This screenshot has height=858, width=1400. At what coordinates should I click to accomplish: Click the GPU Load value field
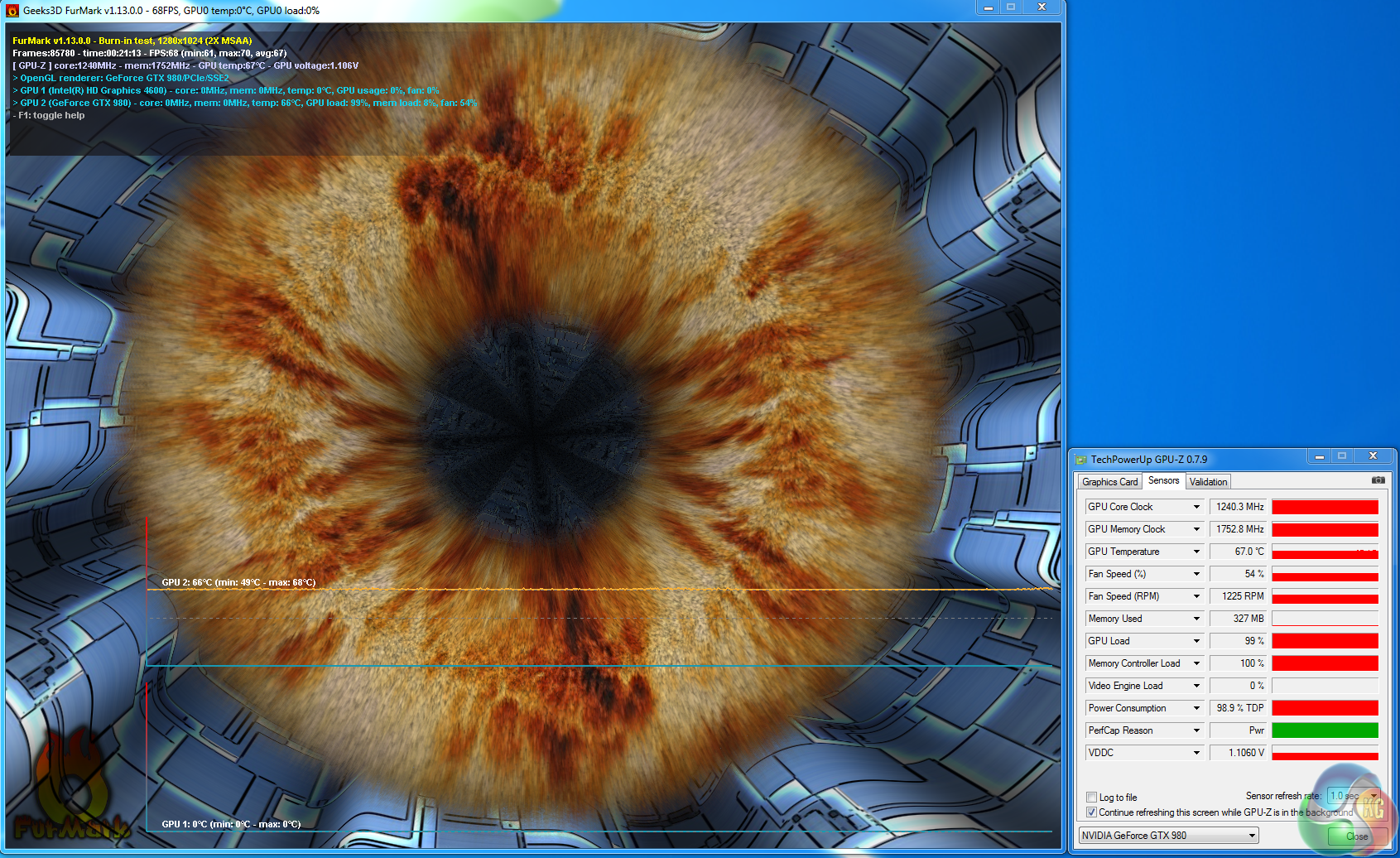coord(1238,641)
